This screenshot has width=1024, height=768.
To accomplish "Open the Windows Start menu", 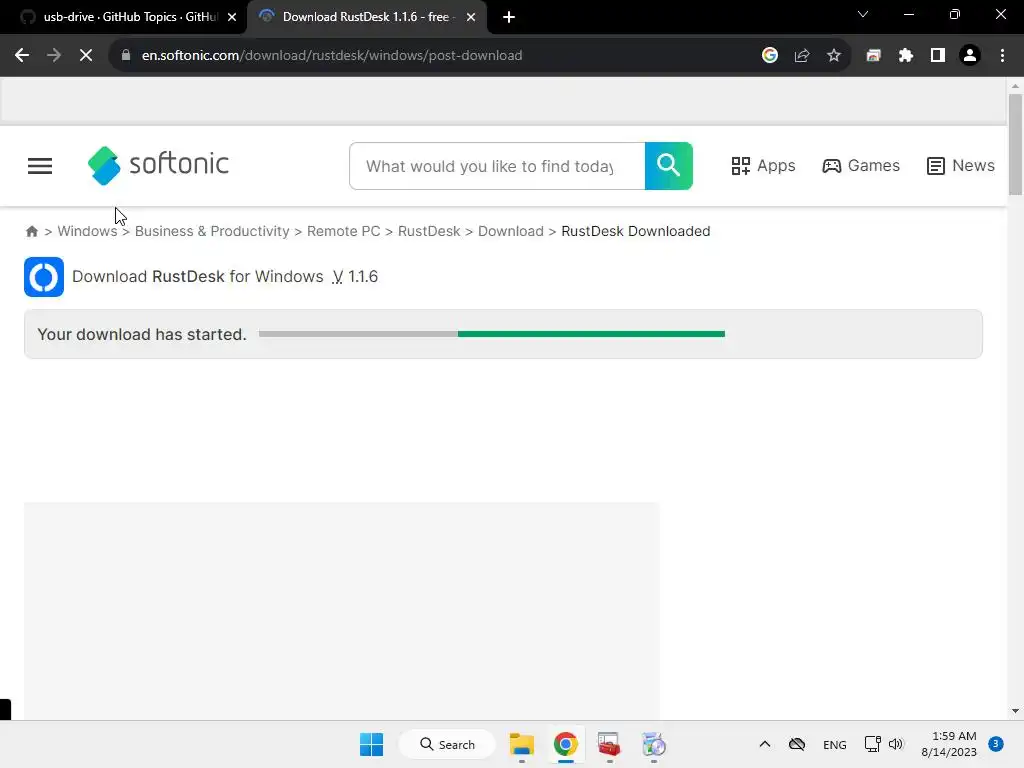I will coord(372,744).
